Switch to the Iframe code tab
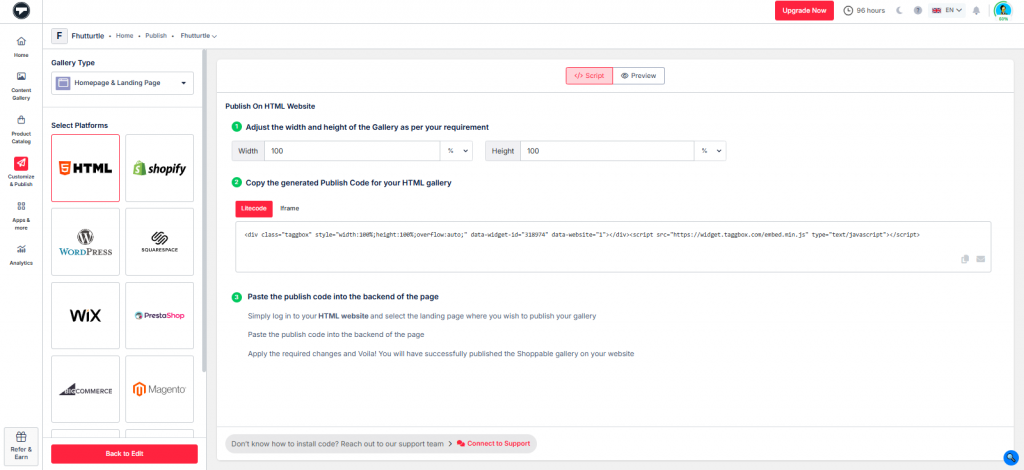 coord(289,208)
